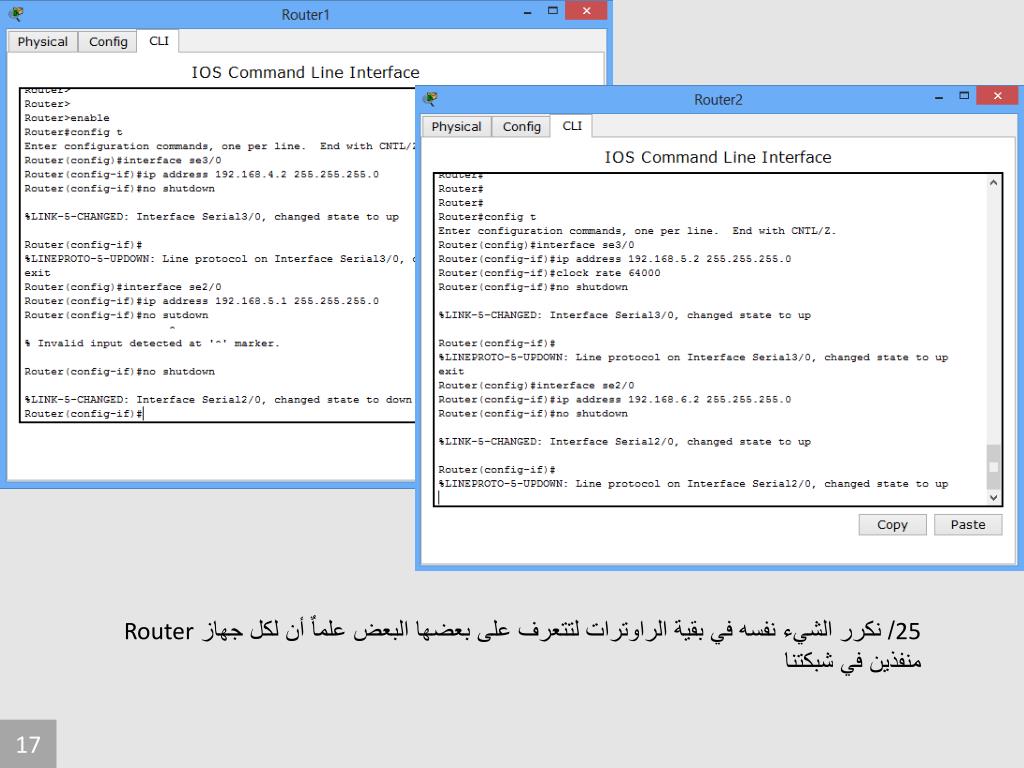Open the Physical tab in Router1 window
The image size is (1024, 768).
[x=42, y=42]
